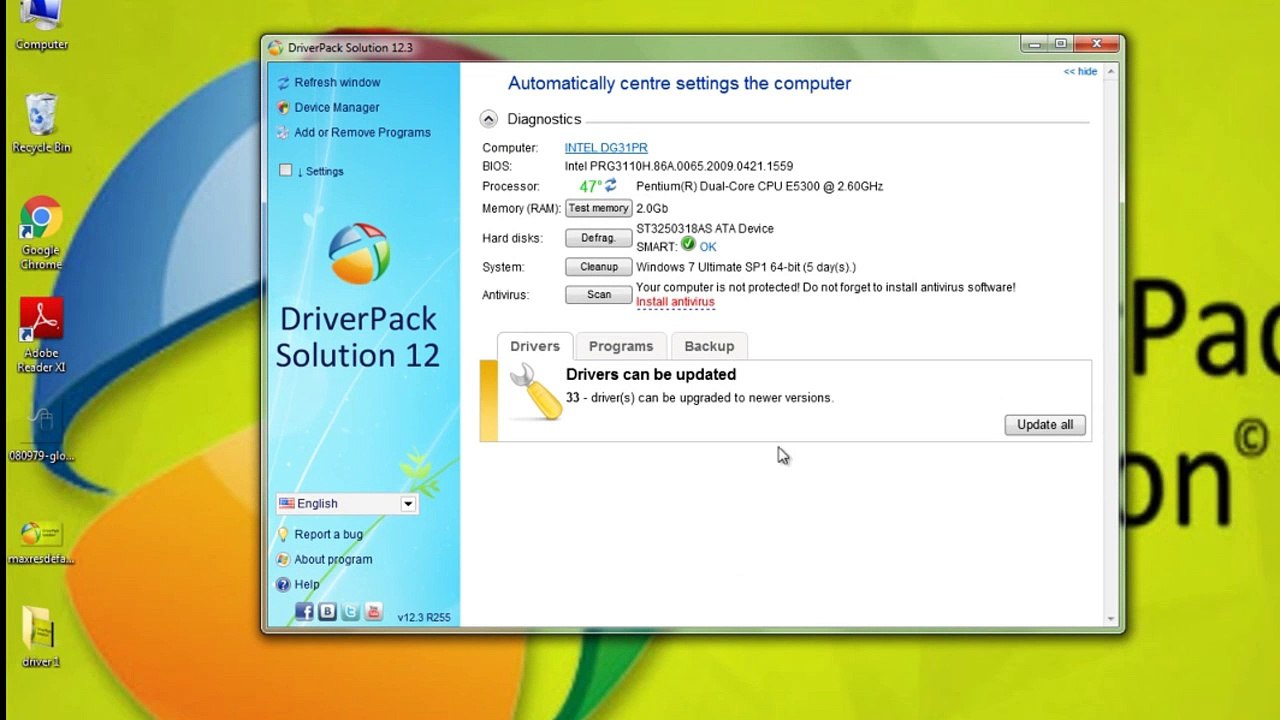This screenshot has height=720, width=1280.
Task: Open Add or Remove Programs
Action: click(362, 132)
